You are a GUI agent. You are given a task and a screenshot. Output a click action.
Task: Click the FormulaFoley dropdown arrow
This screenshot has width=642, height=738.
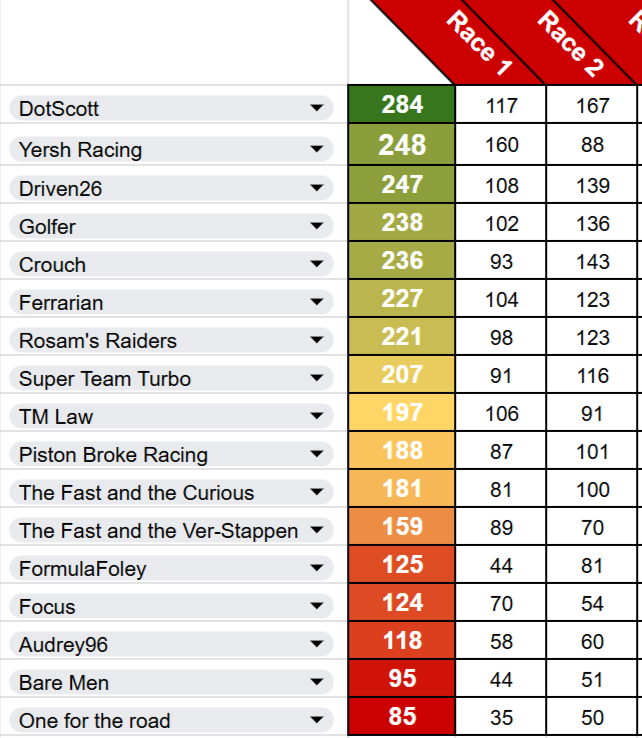(x=317, y=568)
